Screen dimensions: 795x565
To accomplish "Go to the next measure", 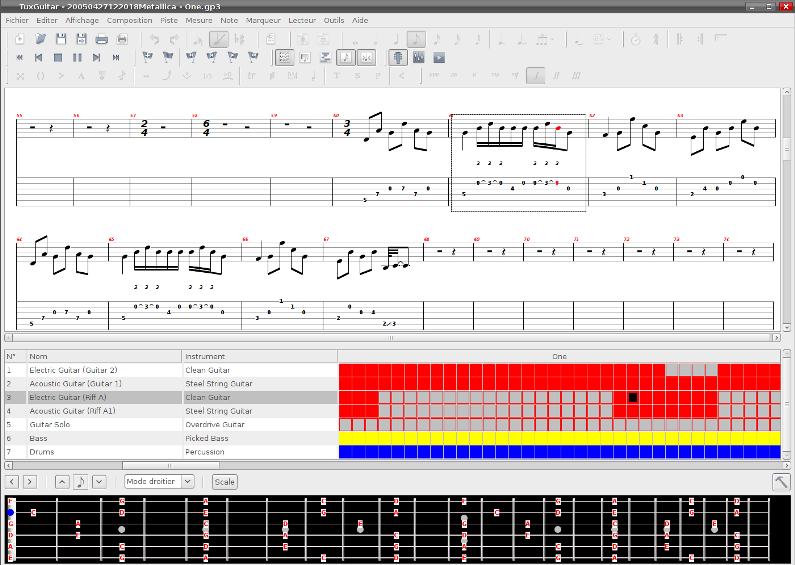I will point(96,58).
